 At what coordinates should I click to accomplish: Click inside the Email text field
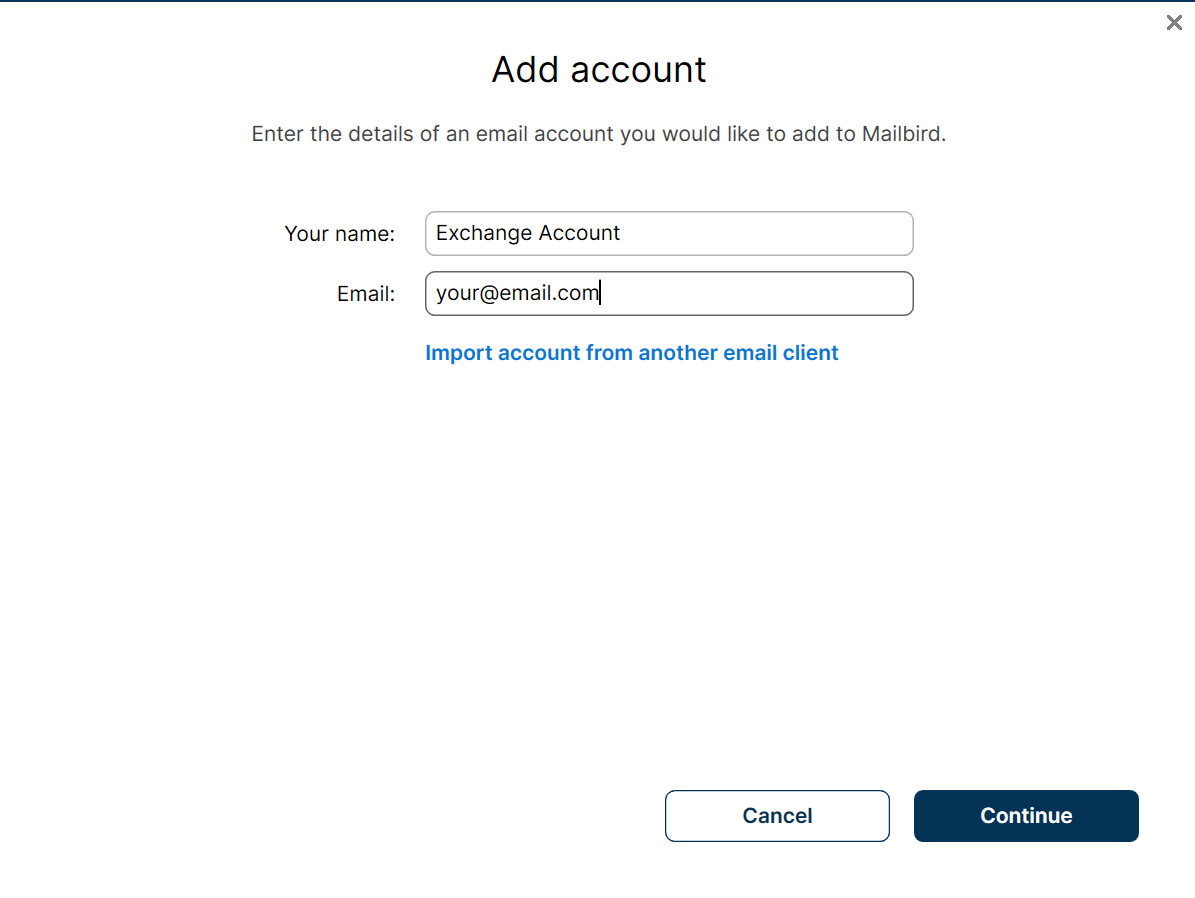pyautogui.click(x=668, y=293)
